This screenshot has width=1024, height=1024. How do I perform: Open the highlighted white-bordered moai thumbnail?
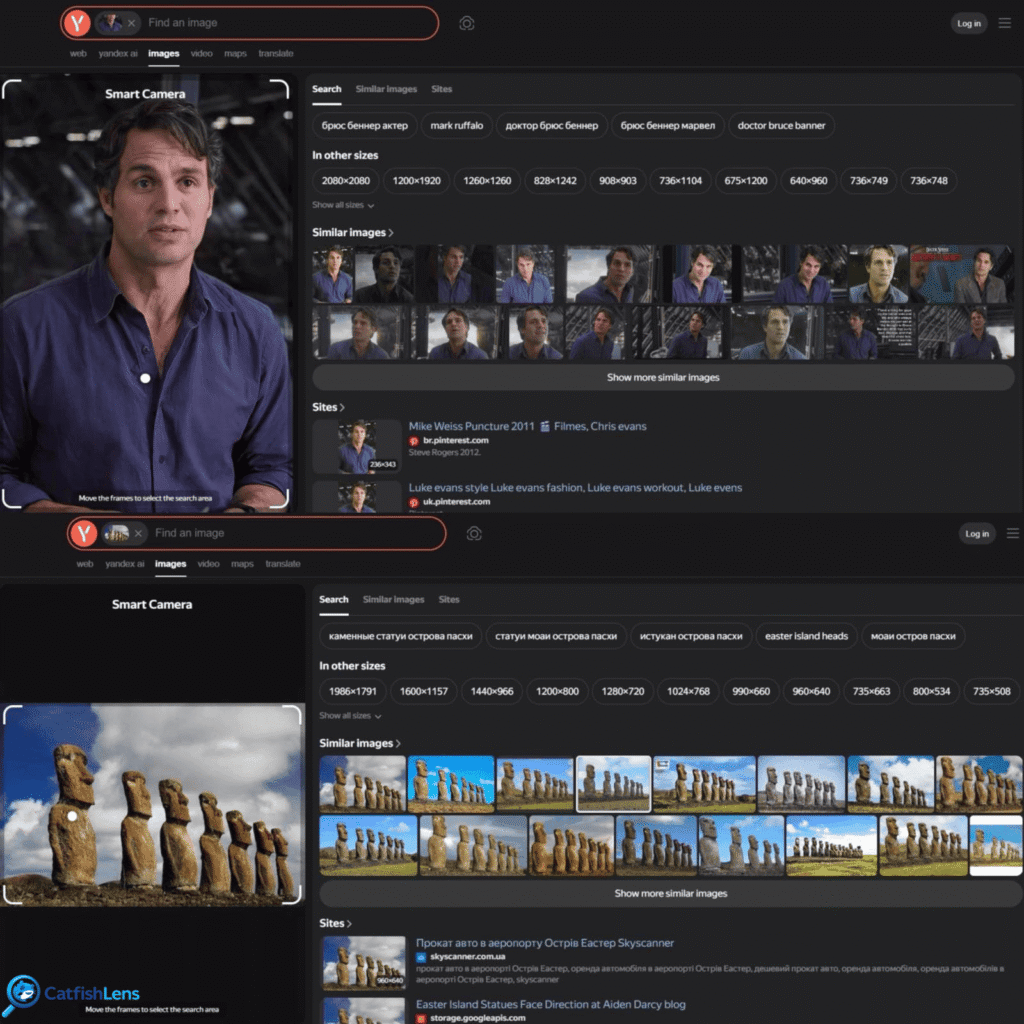[613, 784]
